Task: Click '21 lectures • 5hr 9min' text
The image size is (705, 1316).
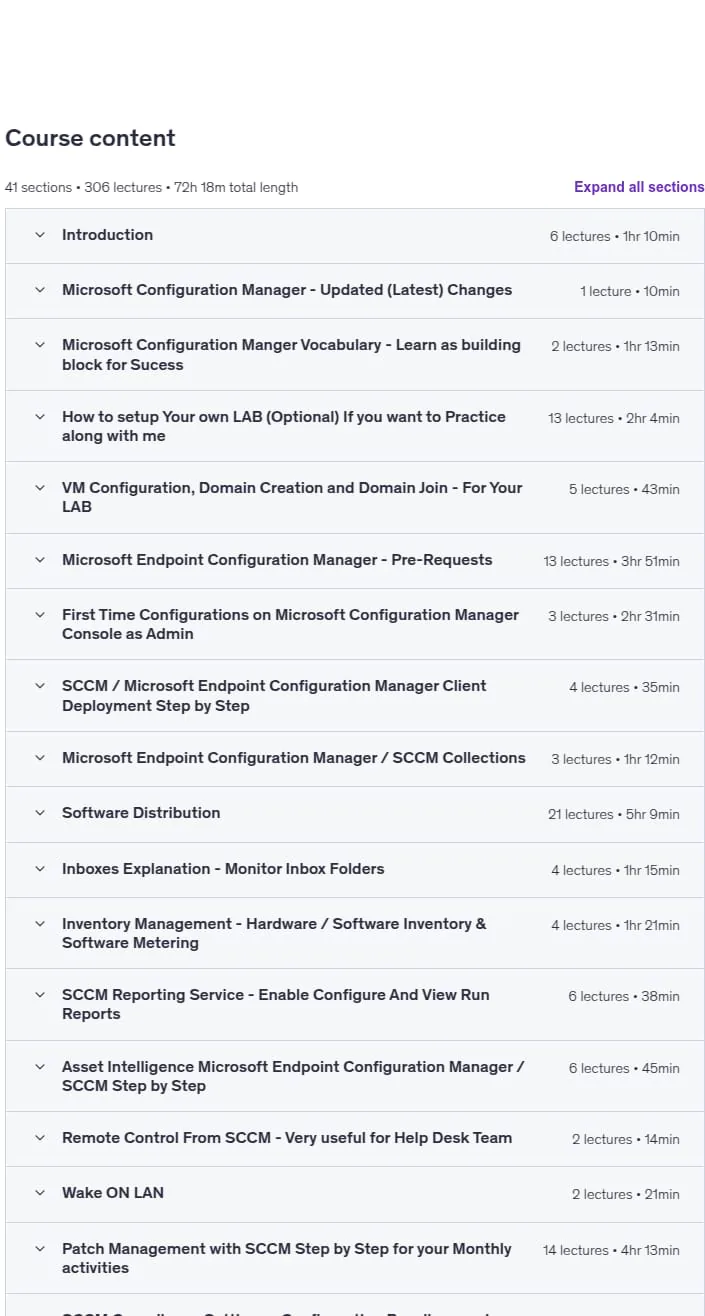Action: coord(613,814)
